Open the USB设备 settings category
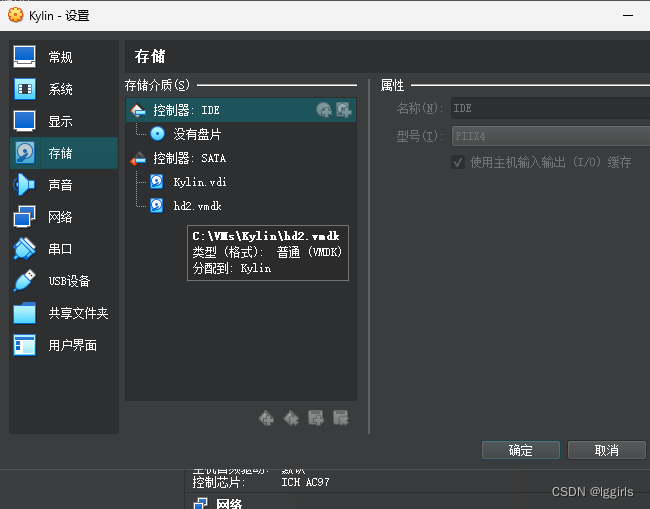 (x=64, y=281)
